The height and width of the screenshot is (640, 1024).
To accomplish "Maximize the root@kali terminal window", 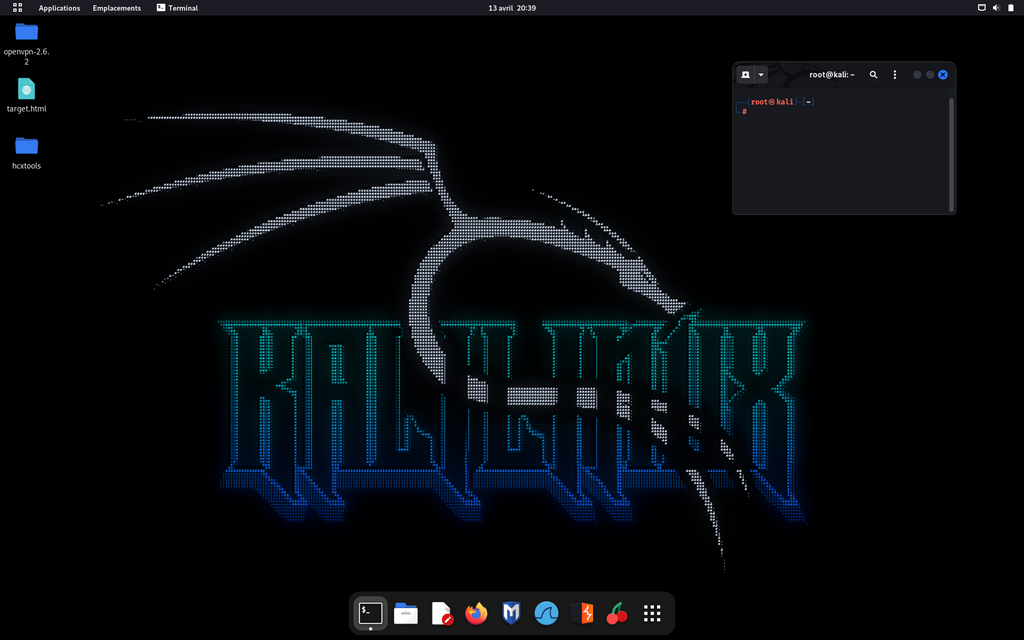I will 930,74.
